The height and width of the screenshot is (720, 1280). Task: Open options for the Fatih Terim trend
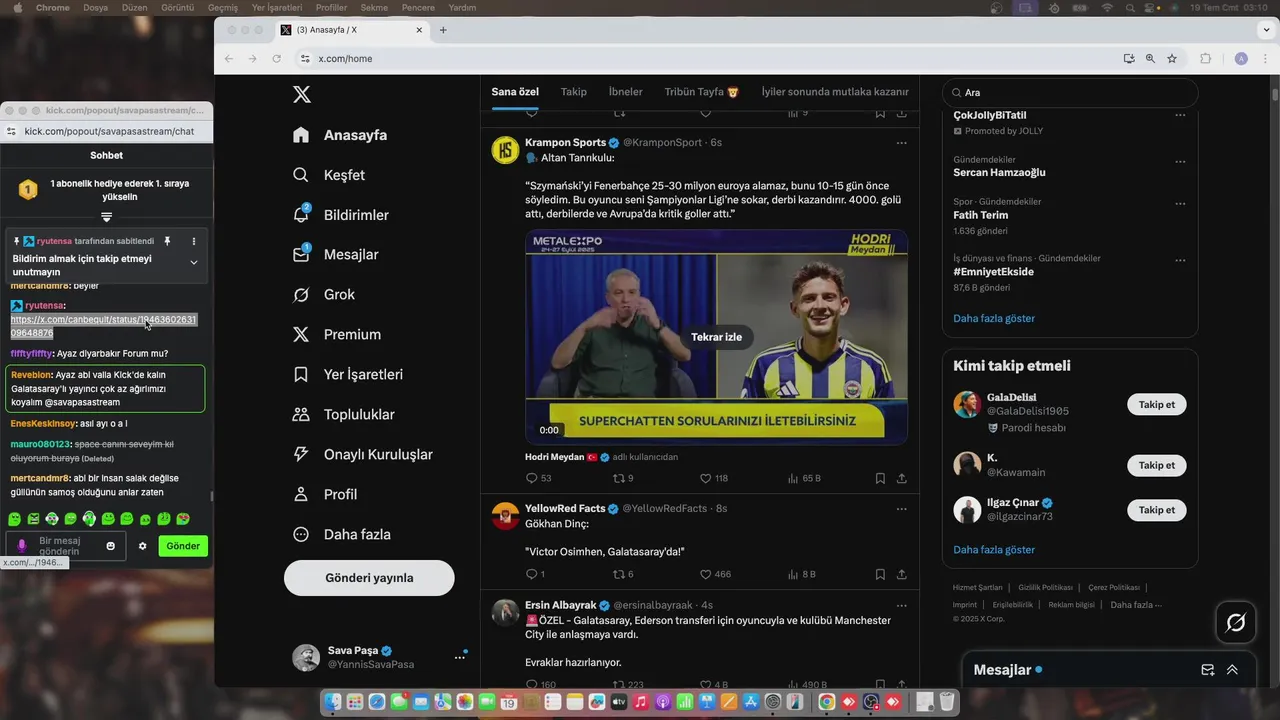click(1180, 203)
